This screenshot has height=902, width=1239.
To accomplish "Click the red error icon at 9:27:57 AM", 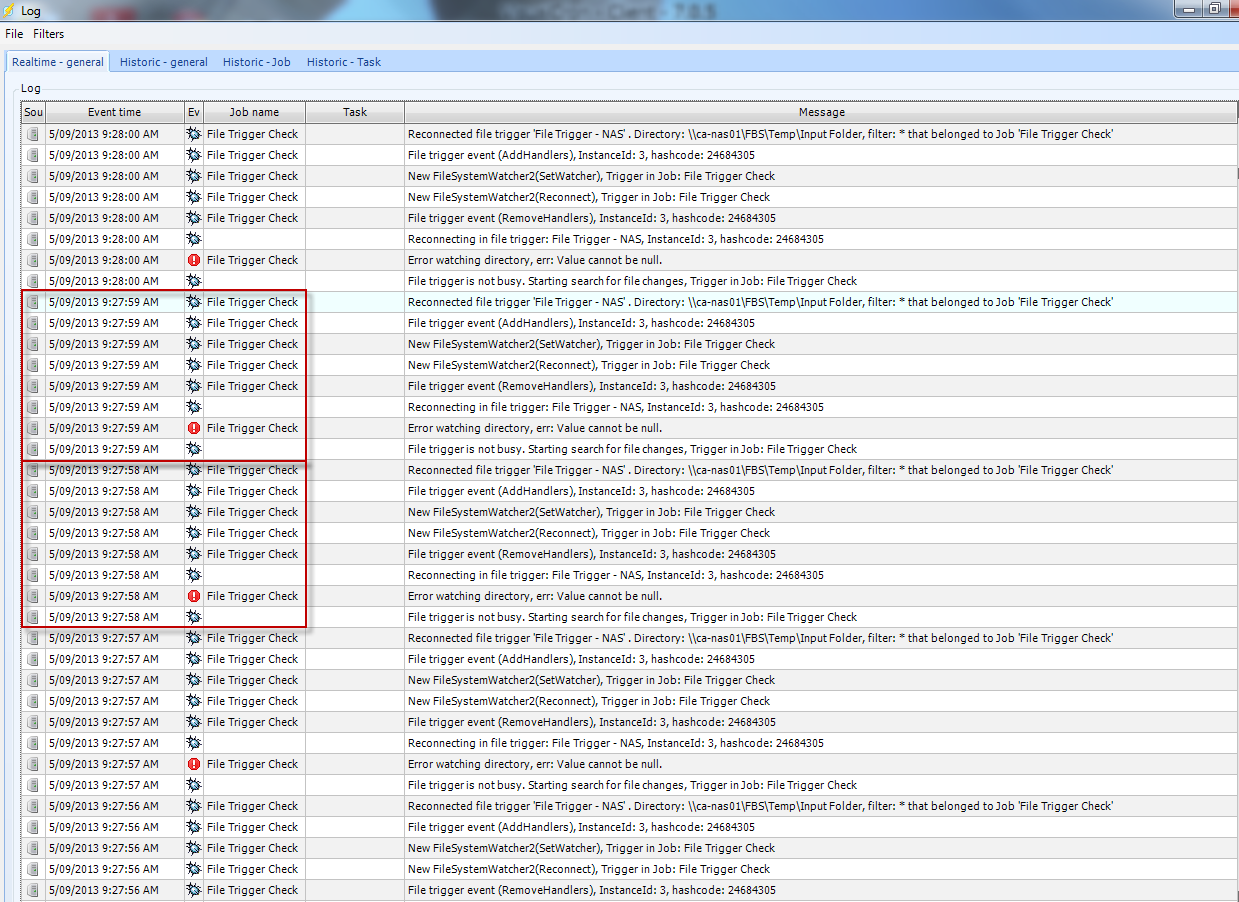I will [194, 764].
